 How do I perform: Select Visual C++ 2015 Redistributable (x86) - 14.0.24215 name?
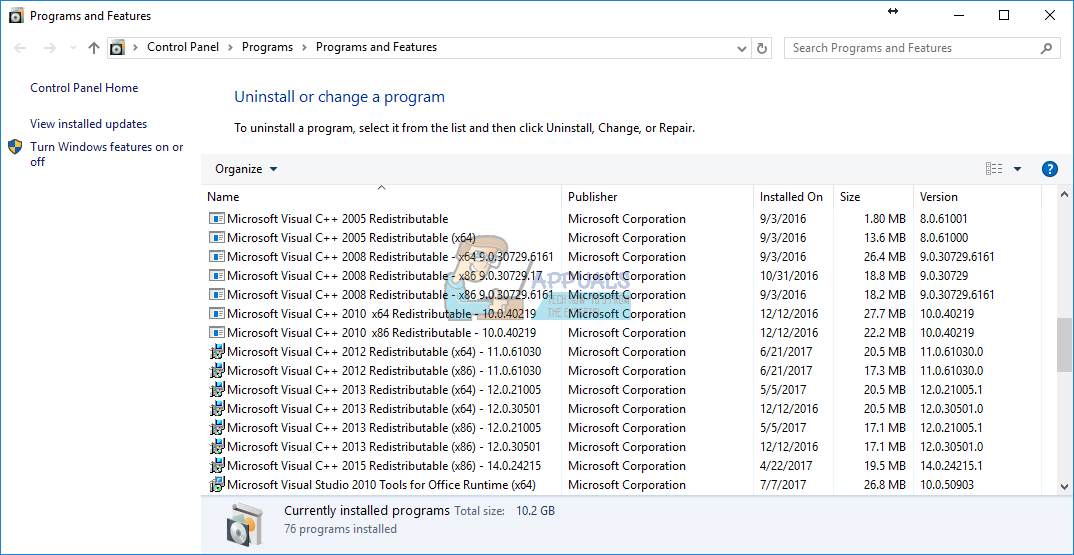click(384, 465)
